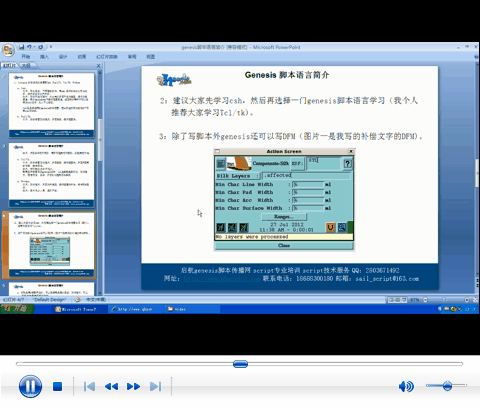
Task: Select the partially visible slide 5 thumbnail
Action: (52, 289)
